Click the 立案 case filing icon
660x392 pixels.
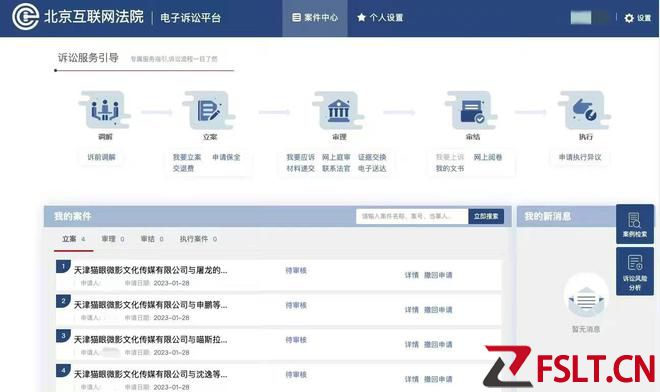click(209, 110)
